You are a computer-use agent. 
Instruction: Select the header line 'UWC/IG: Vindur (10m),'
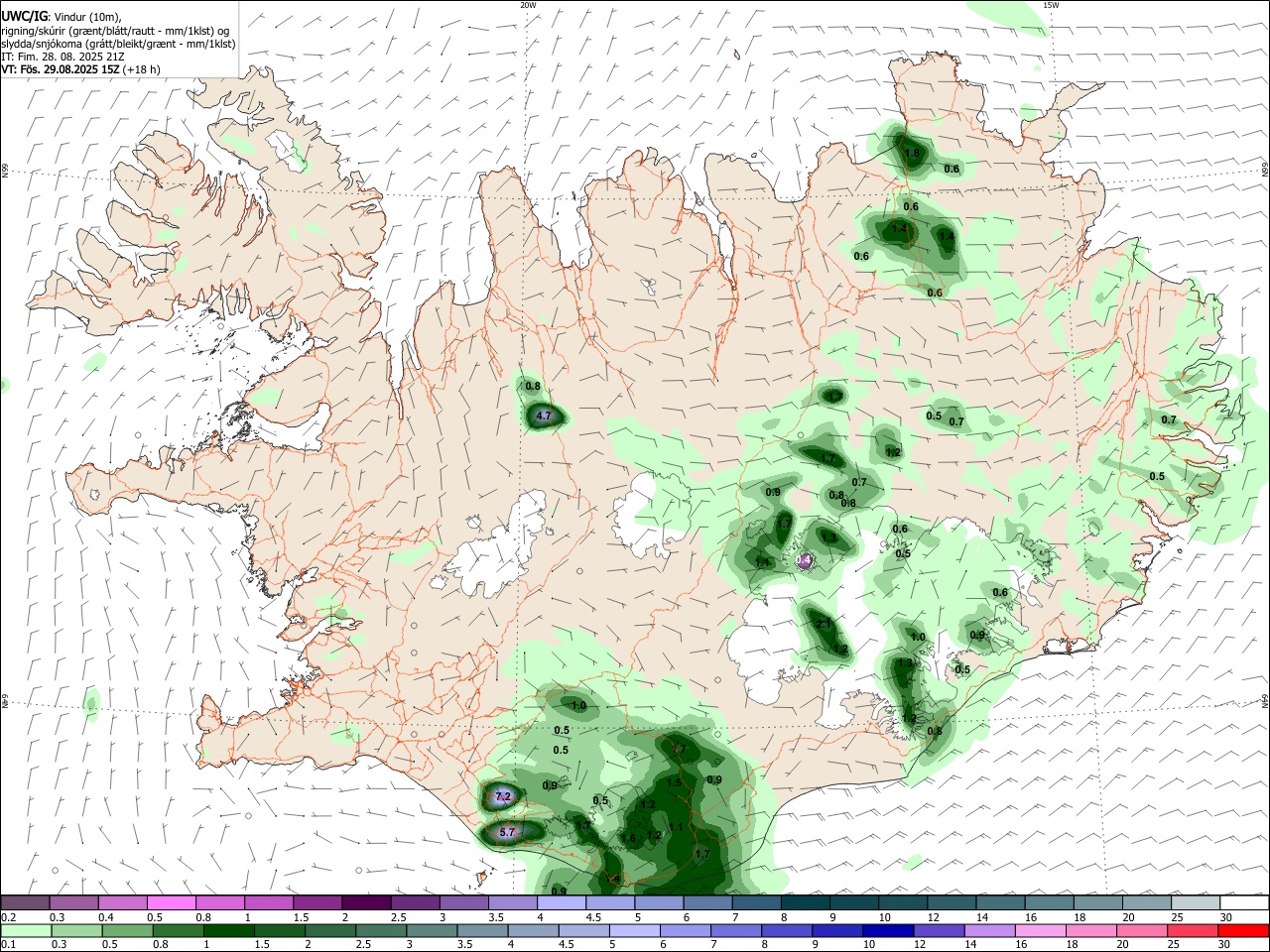click(x=62, y=17)
